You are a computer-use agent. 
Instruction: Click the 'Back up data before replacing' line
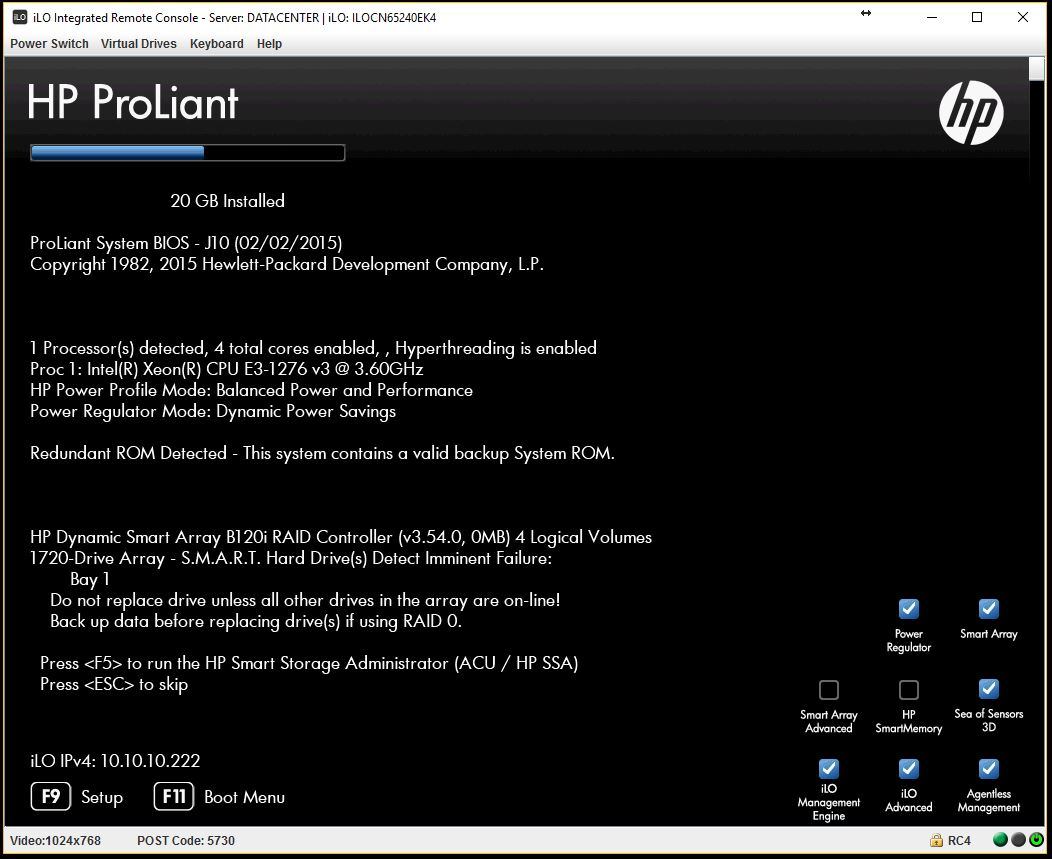click(256, 621)
